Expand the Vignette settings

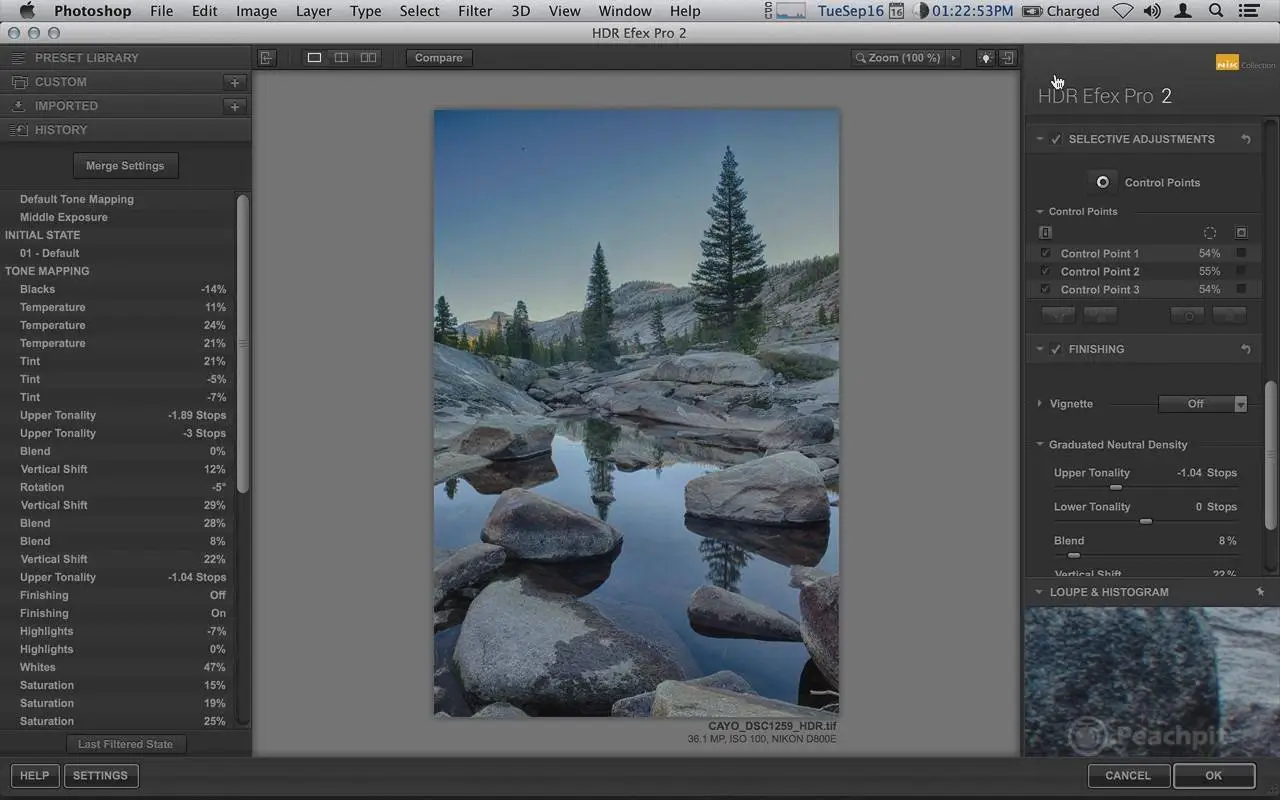click(1040, 404)
